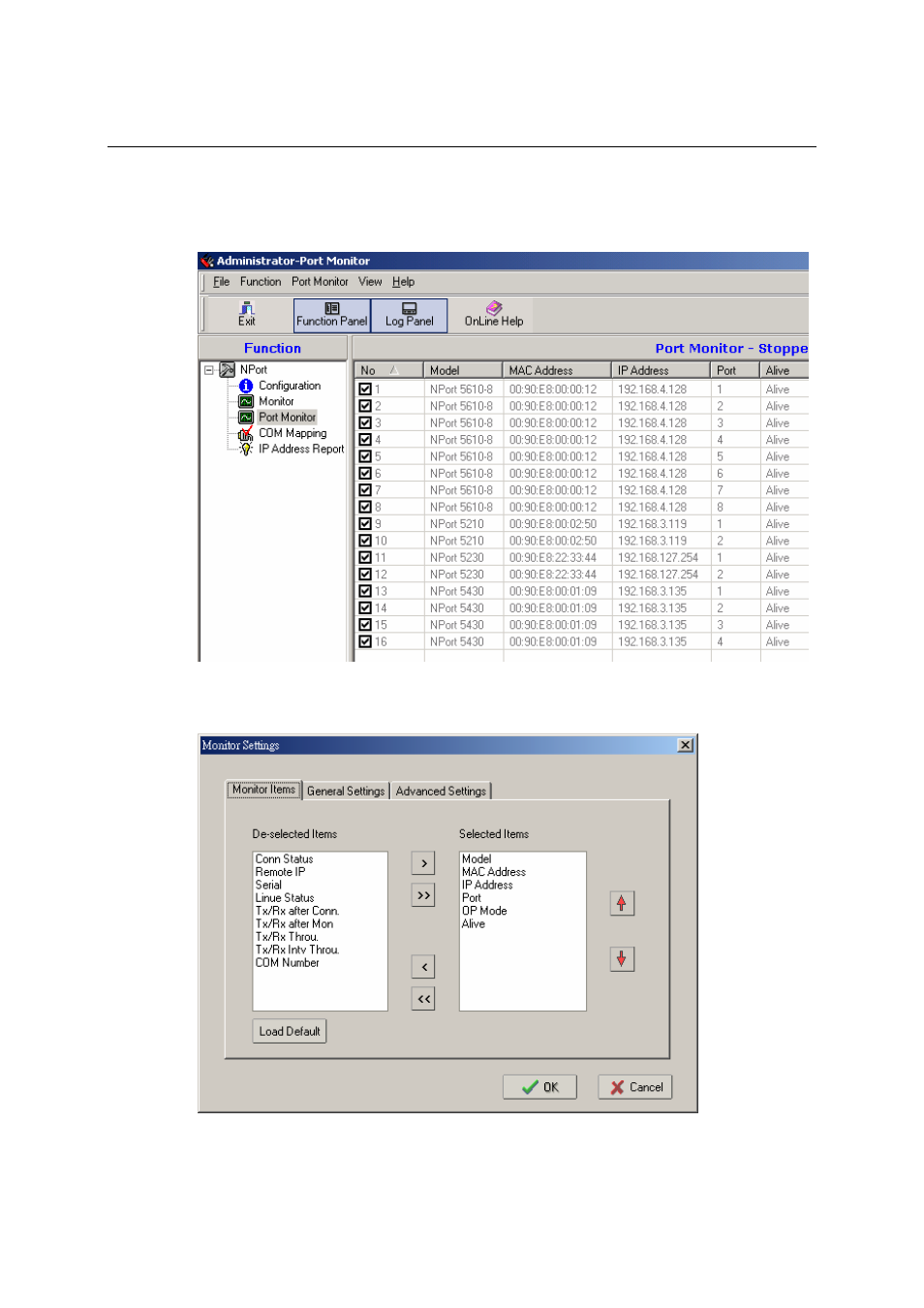
Task: Select Linue Status in De-selected Items
Action: tap(285, 898)
